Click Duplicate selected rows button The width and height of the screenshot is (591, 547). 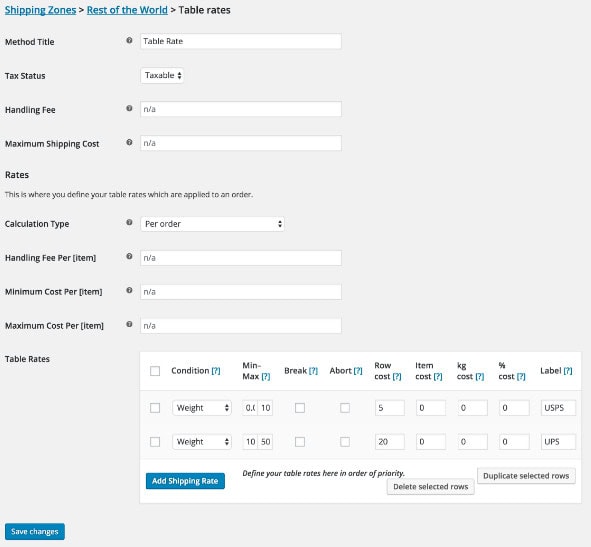pos(526,476)
